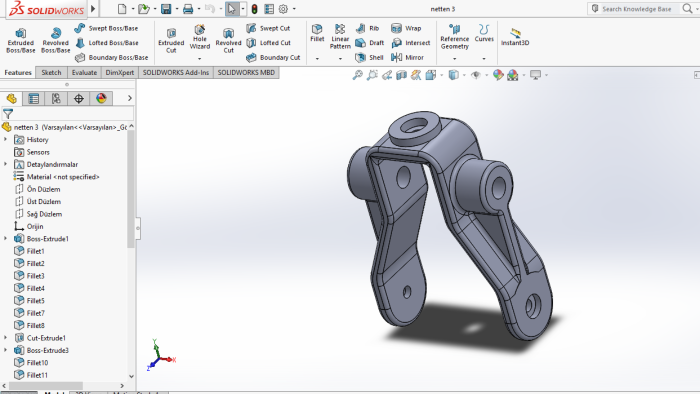700x394 pixels.
Task: Open the DimXpertManager crosshair tab
Action: 79,98
